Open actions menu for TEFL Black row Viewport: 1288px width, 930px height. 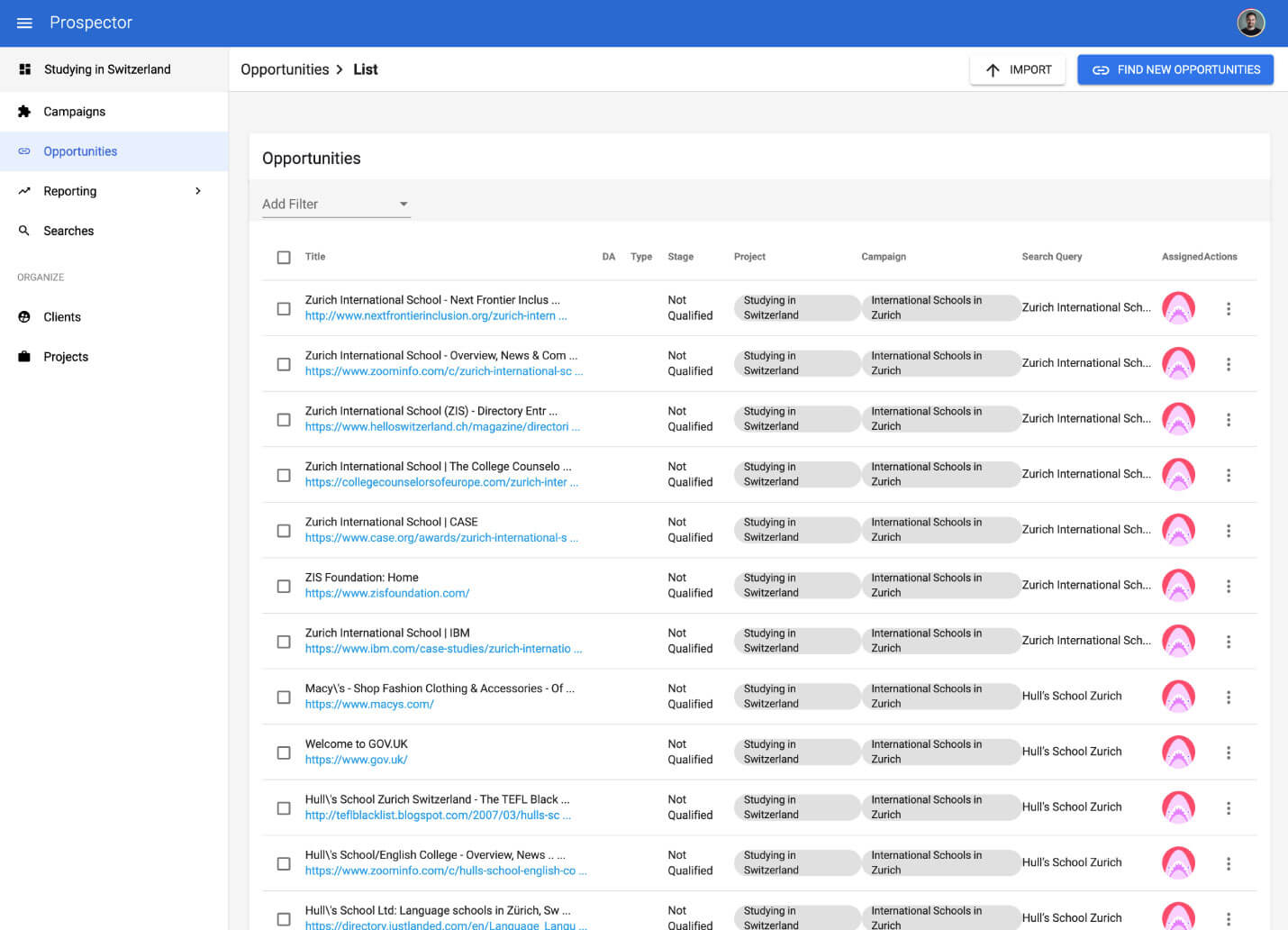1228,808
